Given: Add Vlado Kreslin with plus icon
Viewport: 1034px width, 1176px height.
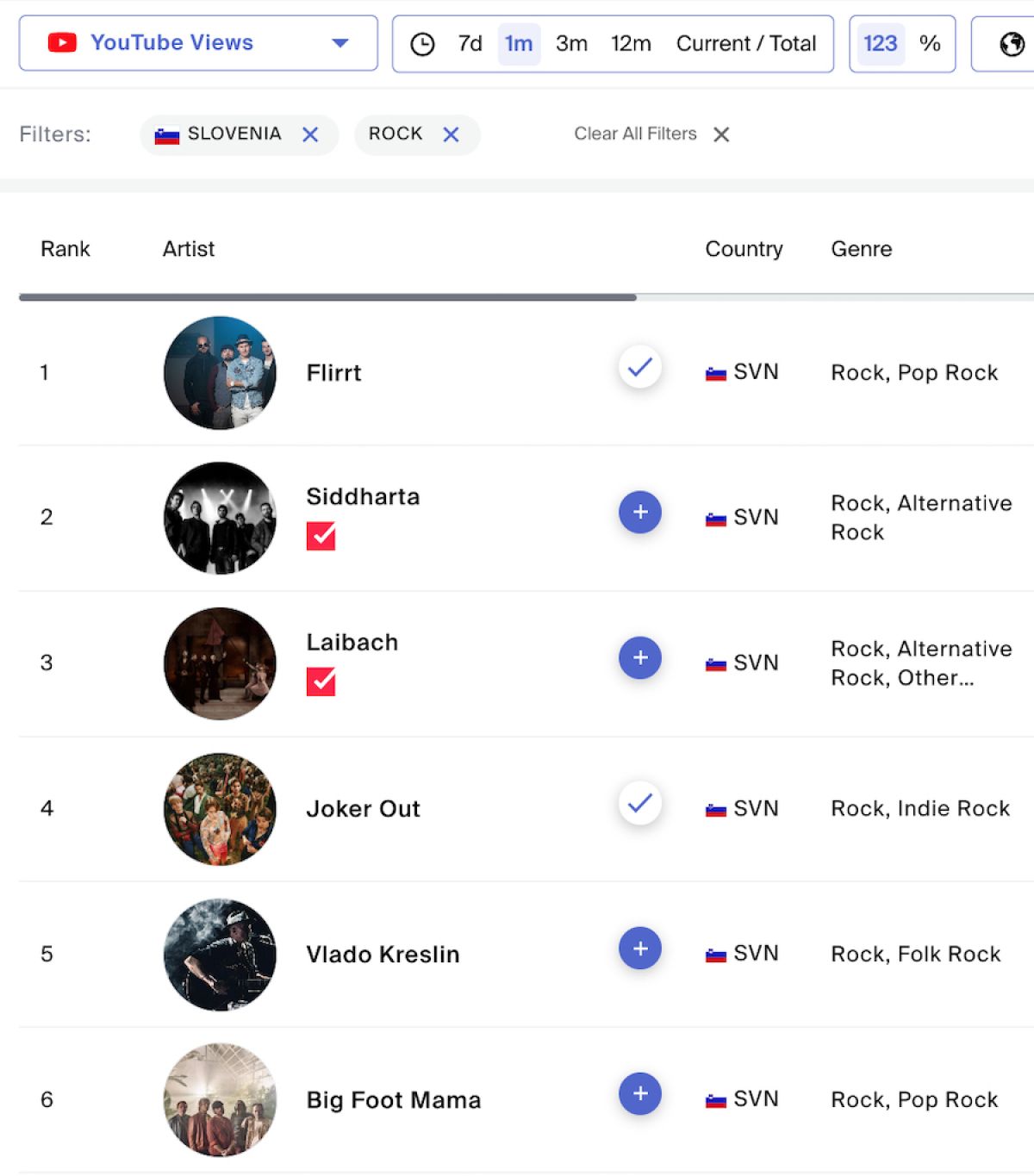Looking at the screenshot, I should (x=639, y=949).
